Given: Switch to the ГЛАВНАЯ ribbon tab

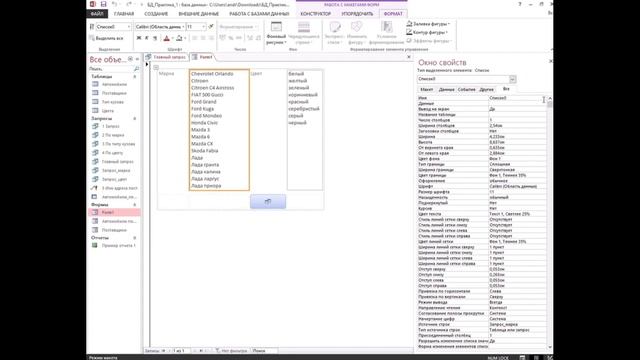Looking at the screenshot, I should (x=124, y=14).
